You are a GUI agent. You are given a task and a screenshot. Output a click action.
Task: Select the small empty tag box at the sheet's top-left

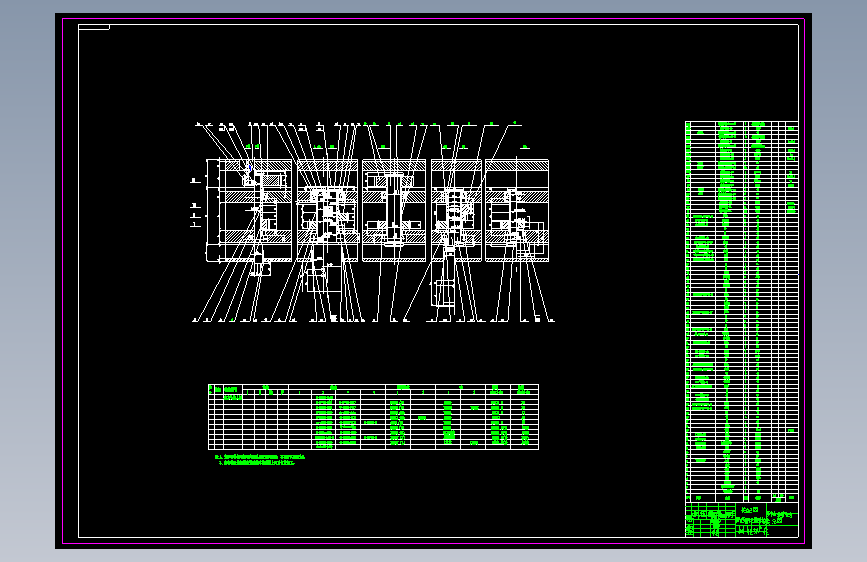click(x=94, y=27)
